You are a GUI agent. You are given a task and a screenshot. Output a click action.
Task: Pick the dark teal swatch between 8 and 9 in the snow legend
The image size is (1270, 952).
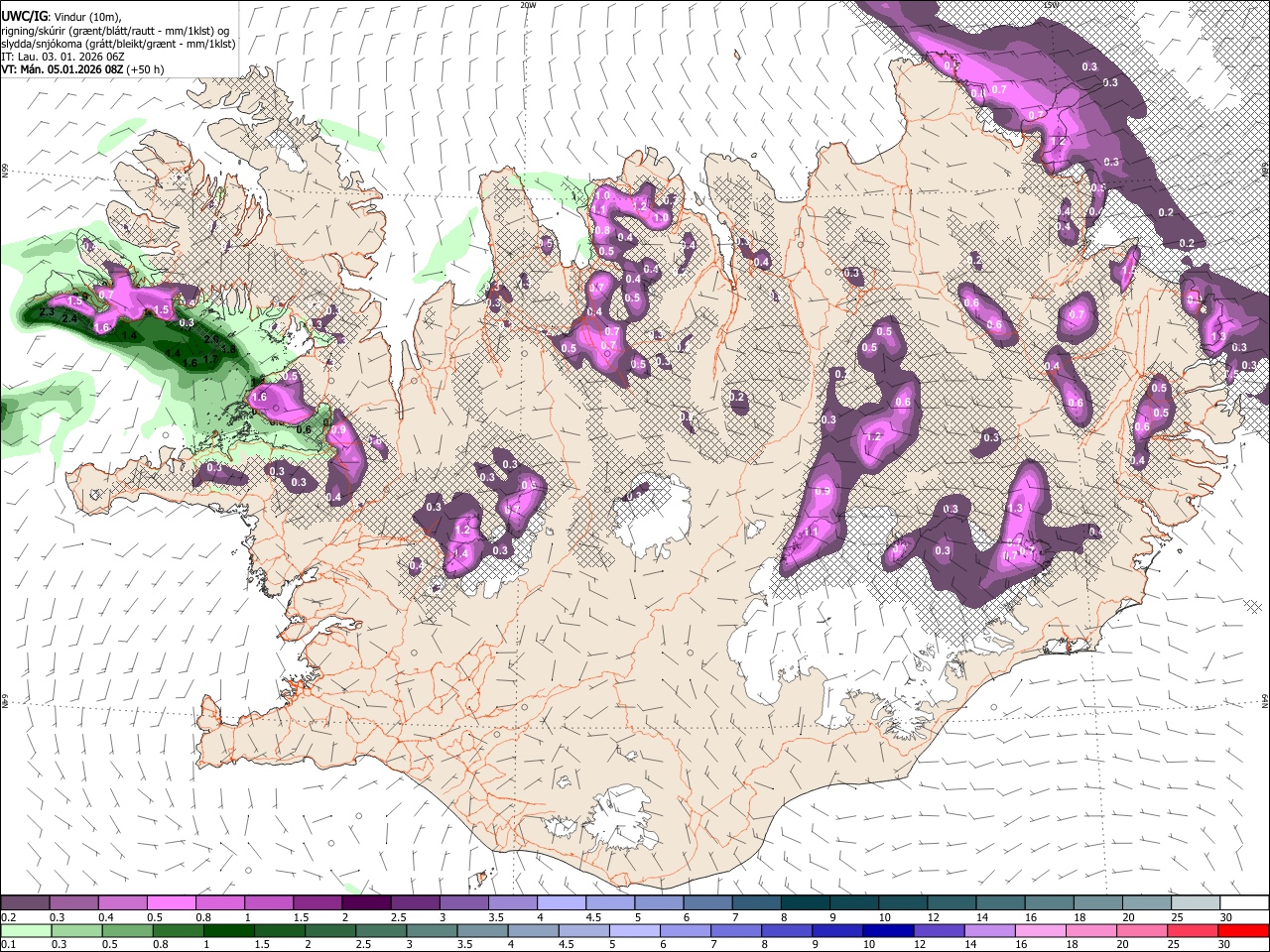point(806,903)
